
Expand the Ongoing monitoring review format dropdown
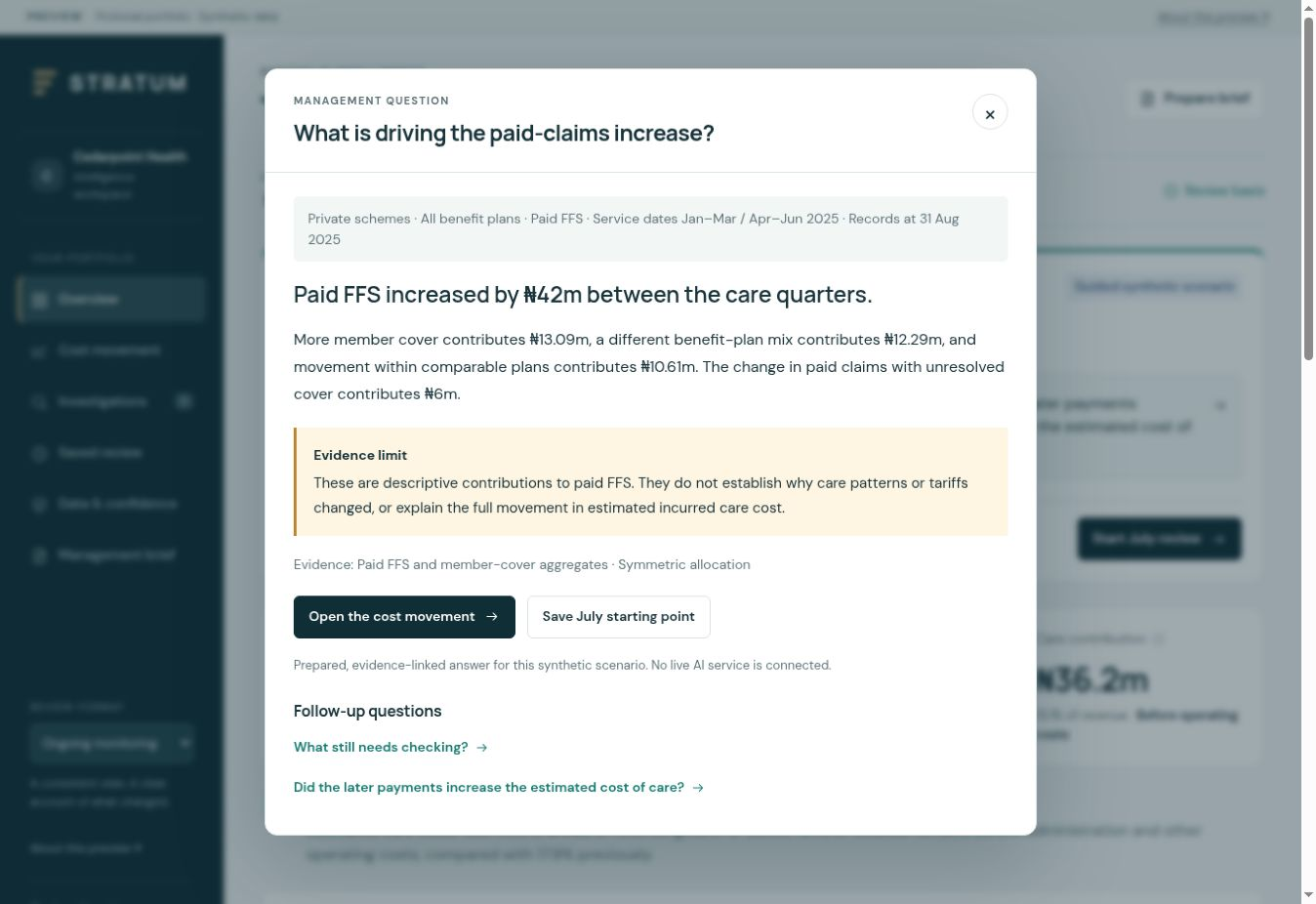111,743
